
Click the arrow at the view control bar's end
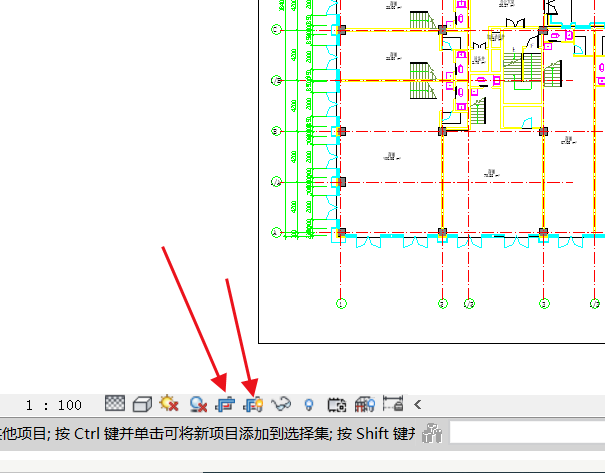[418, 405]
